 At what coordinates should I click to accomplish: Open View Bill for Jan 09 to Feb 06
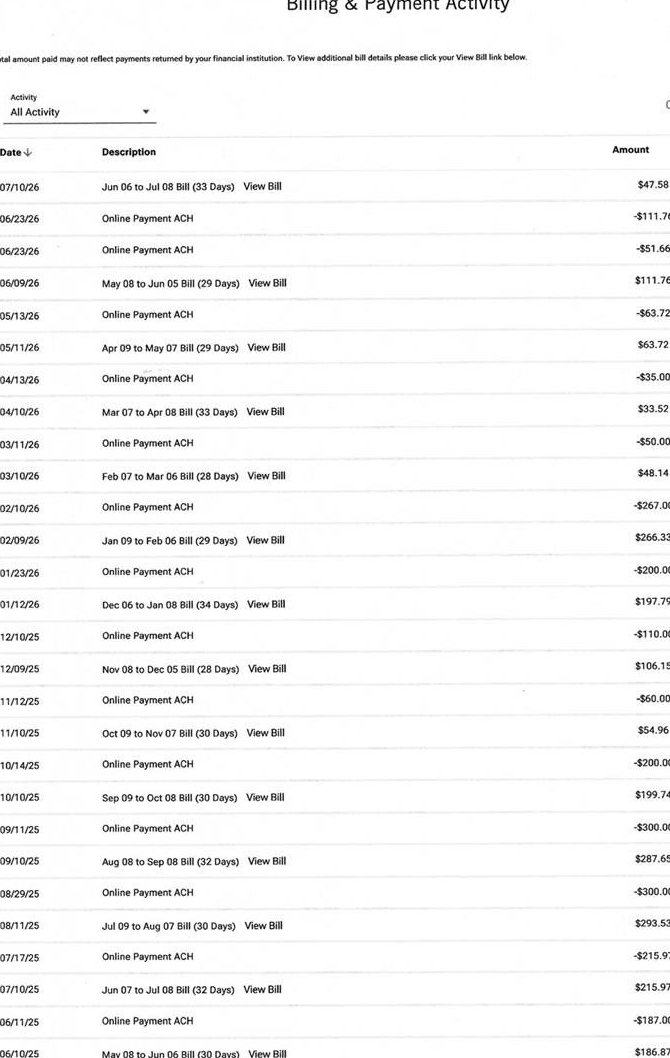pos(265,540)
